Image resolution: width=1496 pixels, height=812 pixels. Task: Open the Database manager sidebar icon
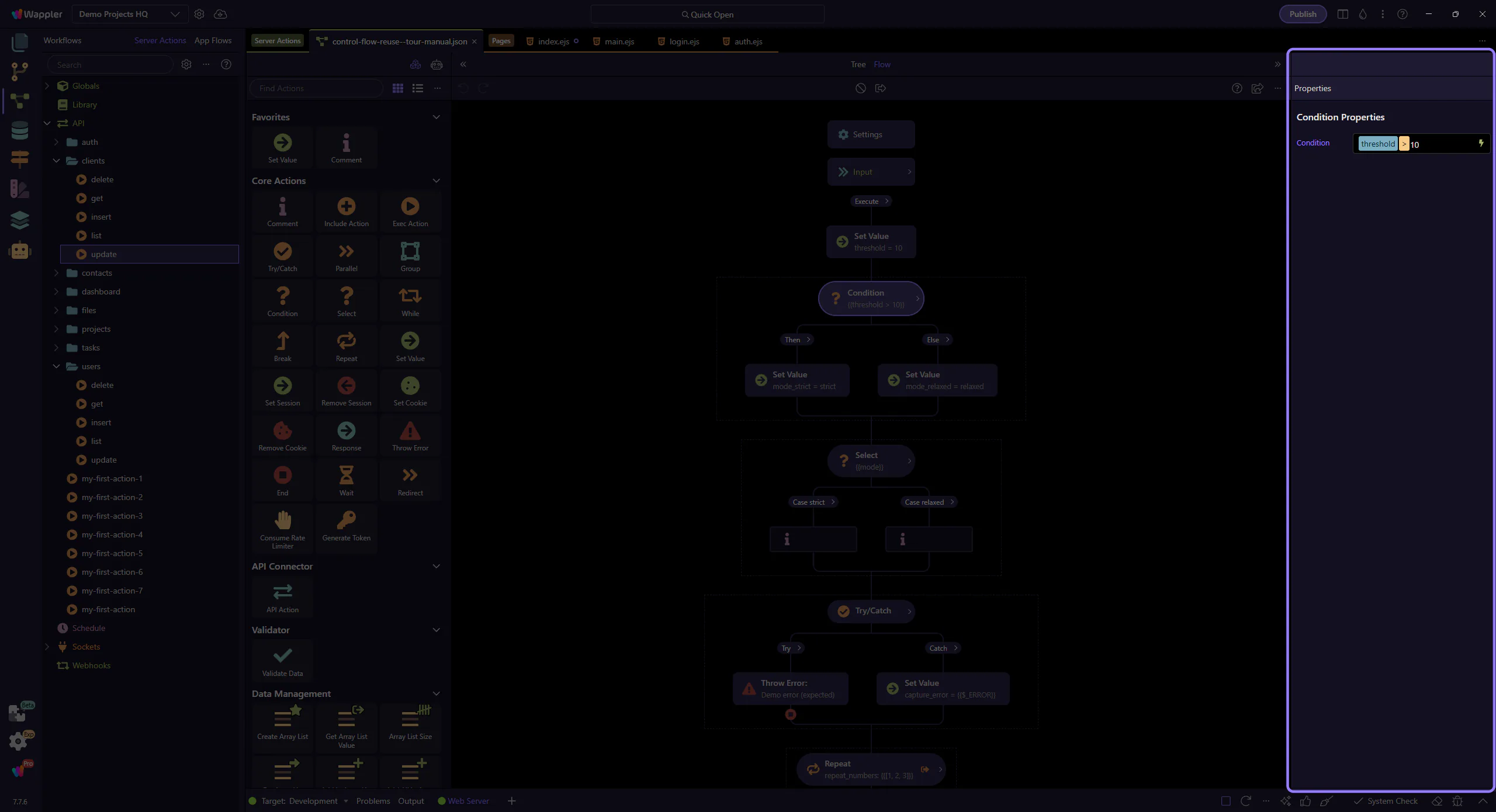20,130
